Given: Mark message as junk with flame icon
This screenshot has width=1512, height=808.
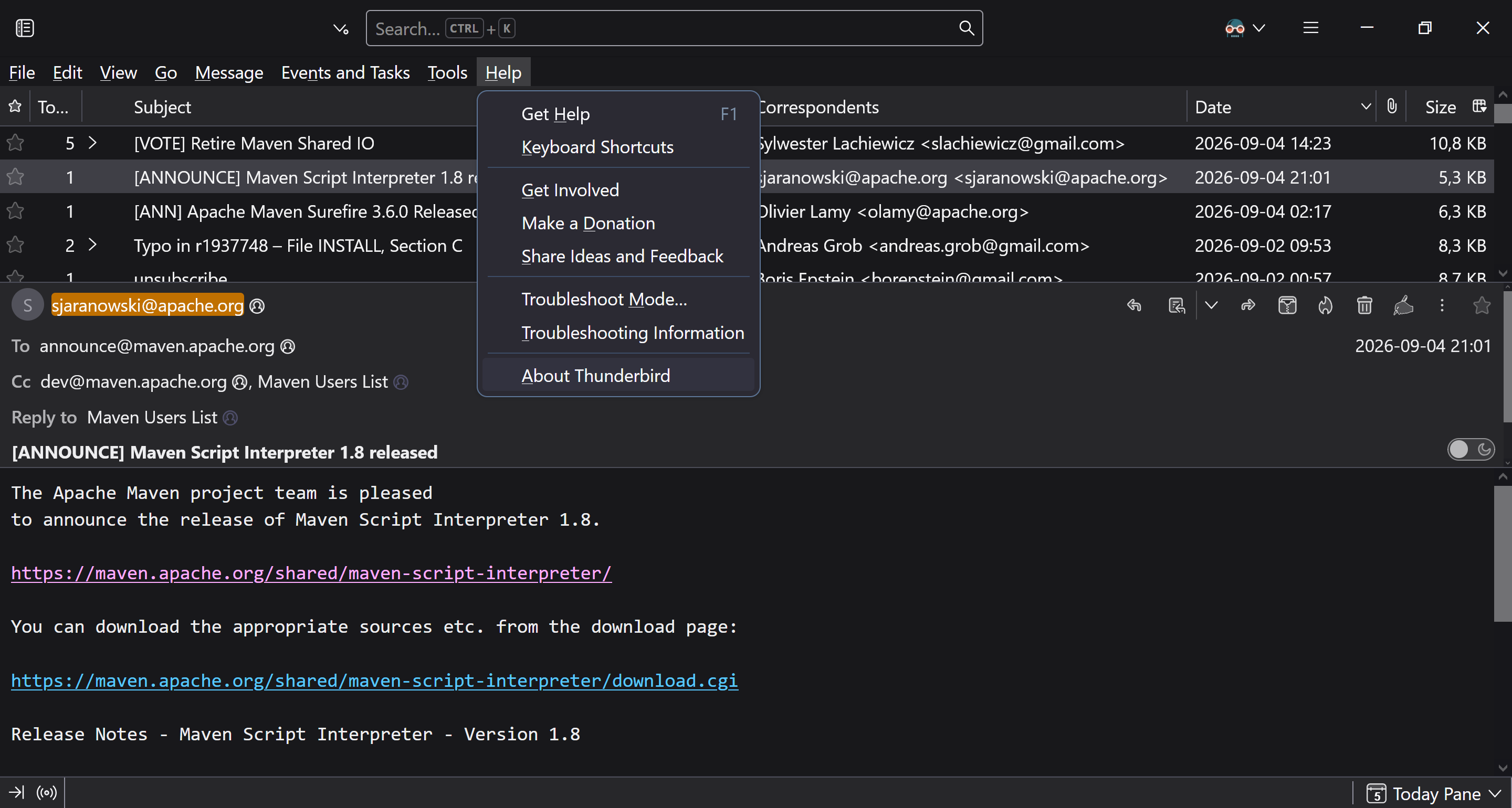Looking at the screenshot, I should tap(1325, 305).
